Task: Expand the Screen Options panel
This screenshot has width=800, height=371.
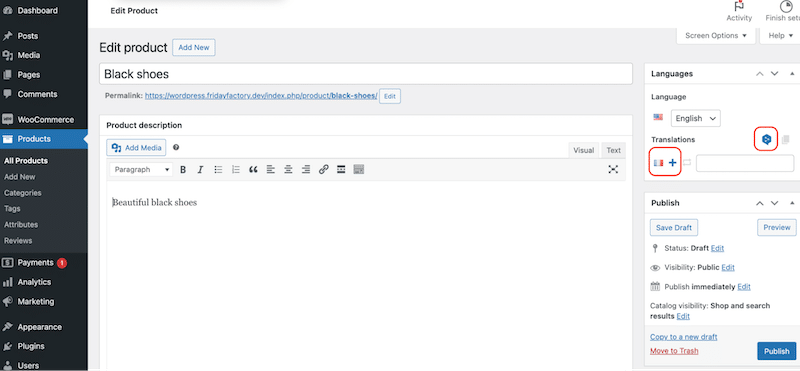Action: click(x=716, y=36)
